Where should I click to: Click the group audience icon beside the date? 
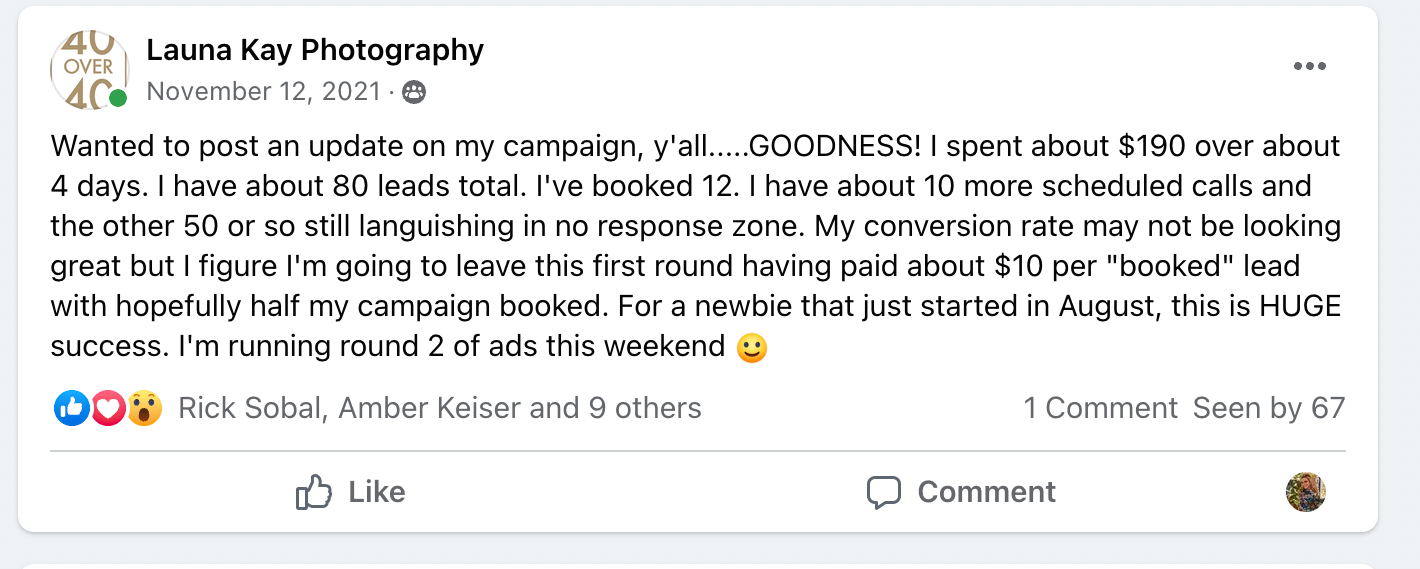pos(413,93)
